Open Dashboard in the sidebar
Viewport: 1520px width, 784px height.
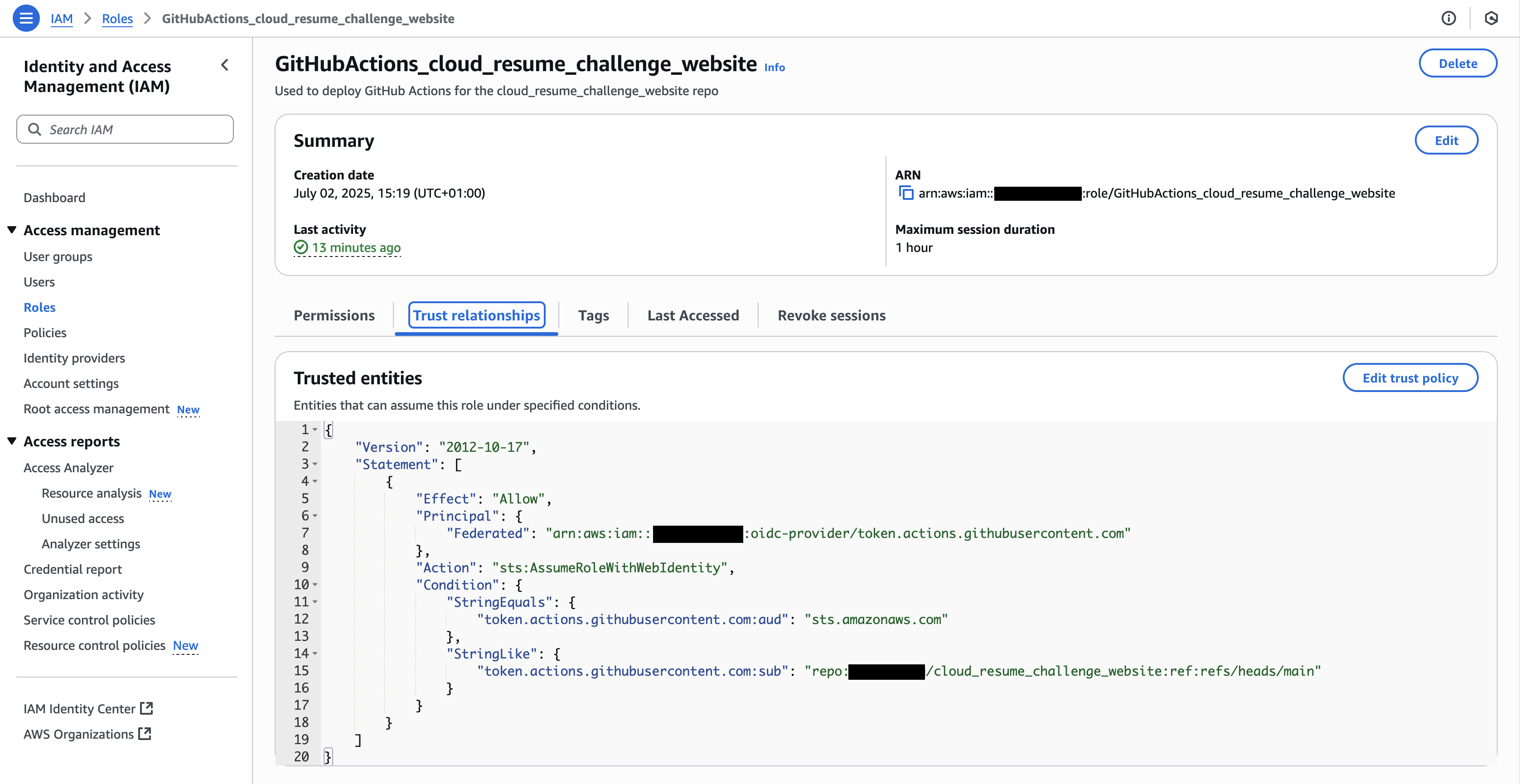(x=54, y=198)
